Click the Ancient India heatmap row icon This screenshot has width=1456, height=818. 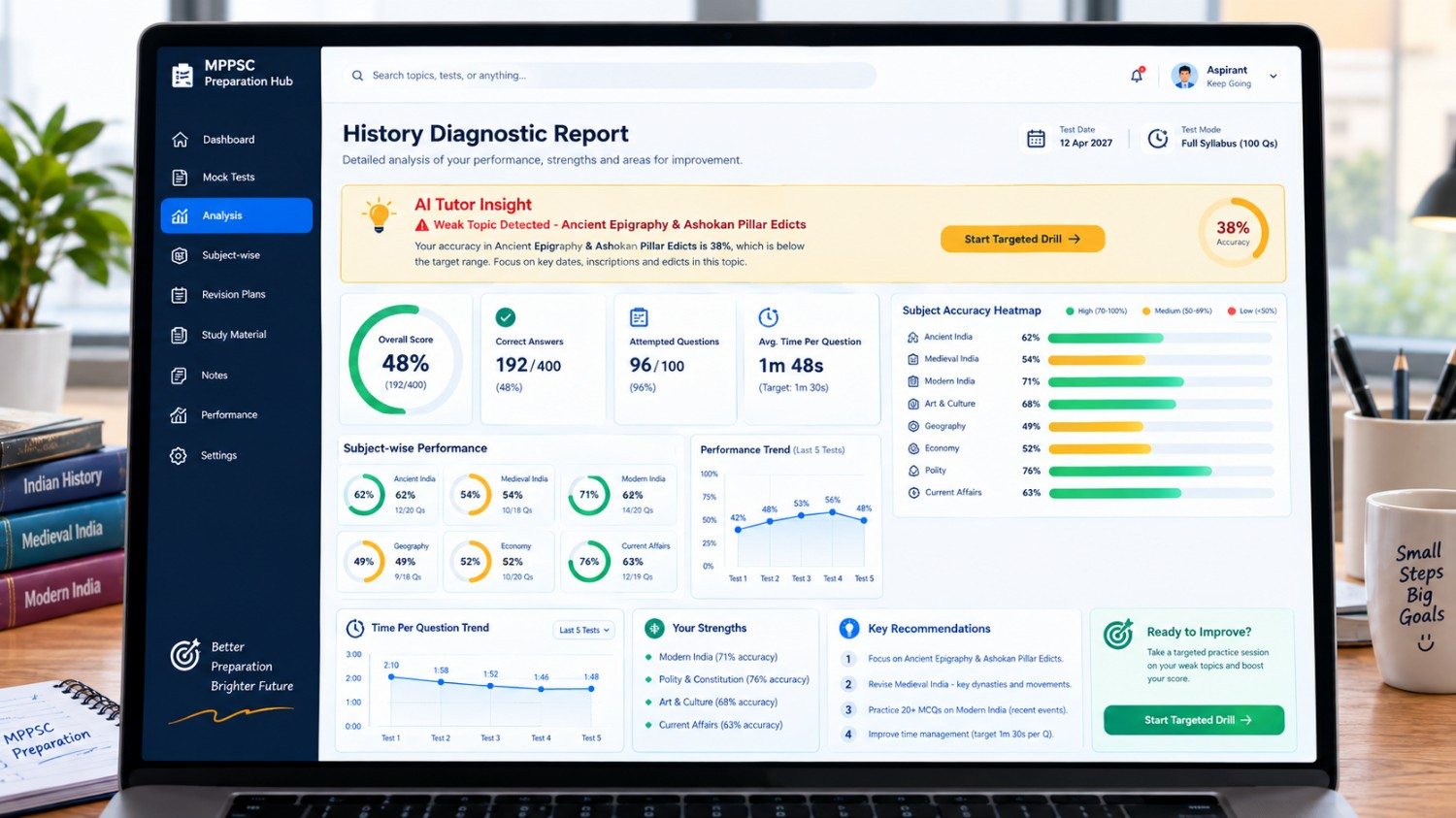tap(912, 338)
